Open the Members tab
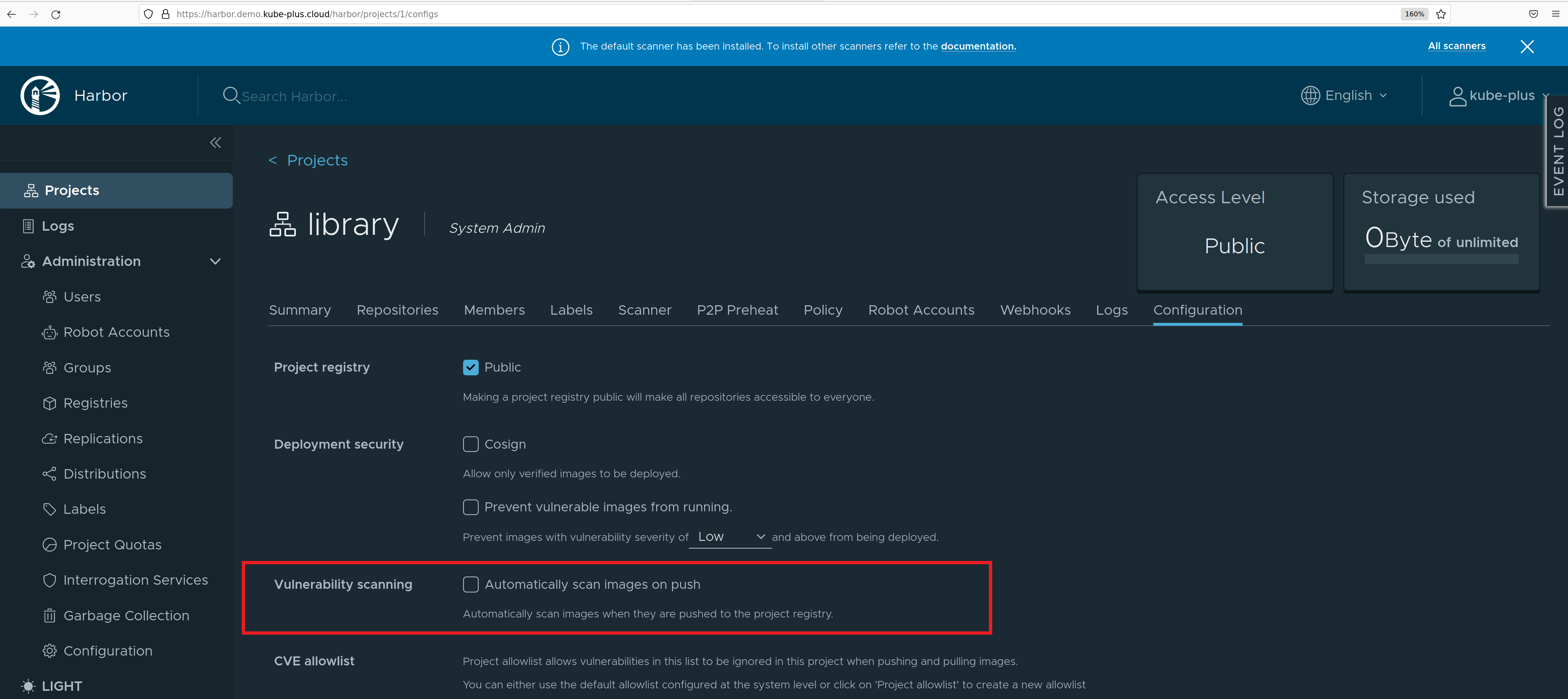Viewport: 1568px width, 699px height. coord(494,310)
